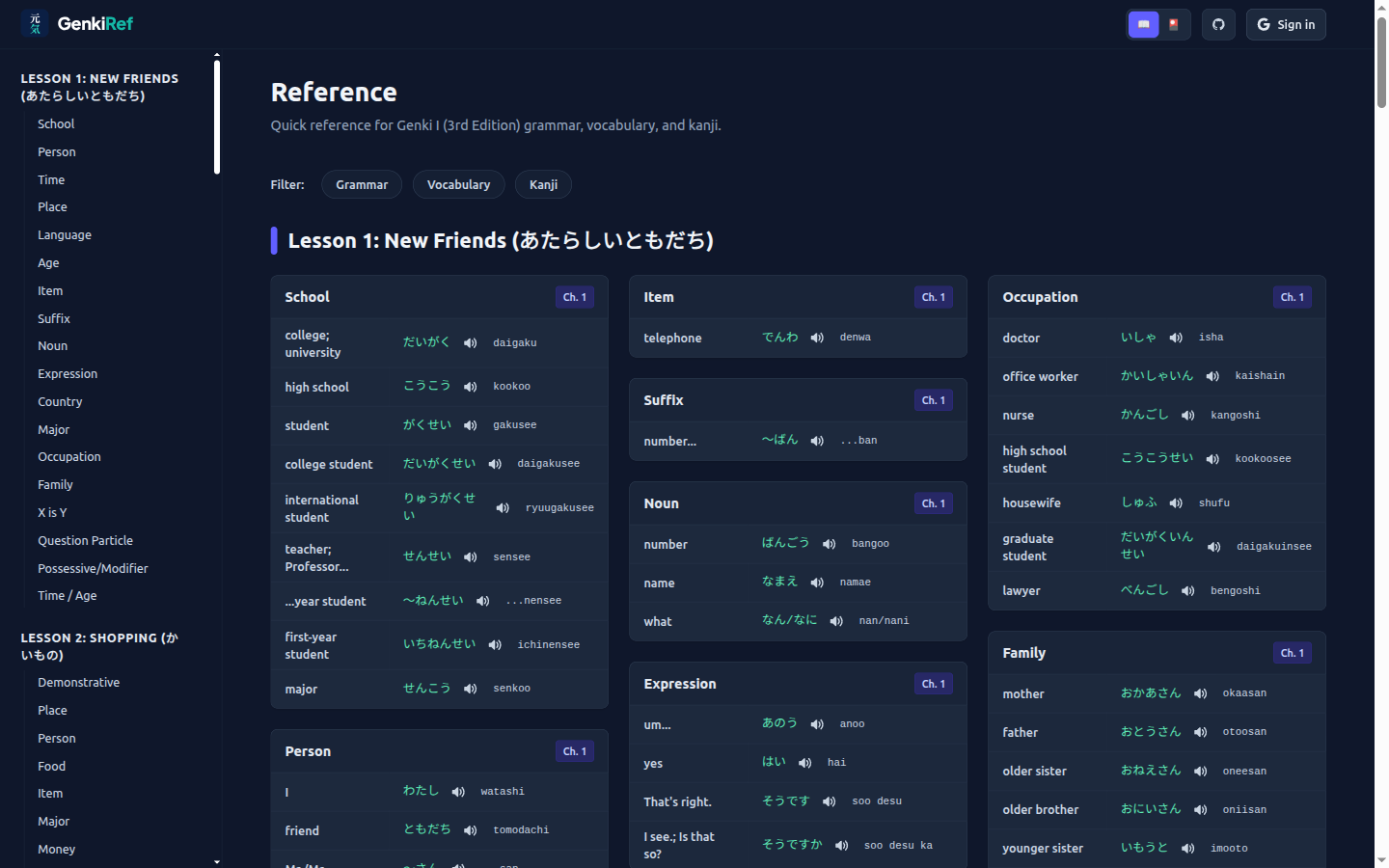The height and width of the screenshot is (868, 1389).
Task: Play audio for anoo
Action: coord(817,724)
